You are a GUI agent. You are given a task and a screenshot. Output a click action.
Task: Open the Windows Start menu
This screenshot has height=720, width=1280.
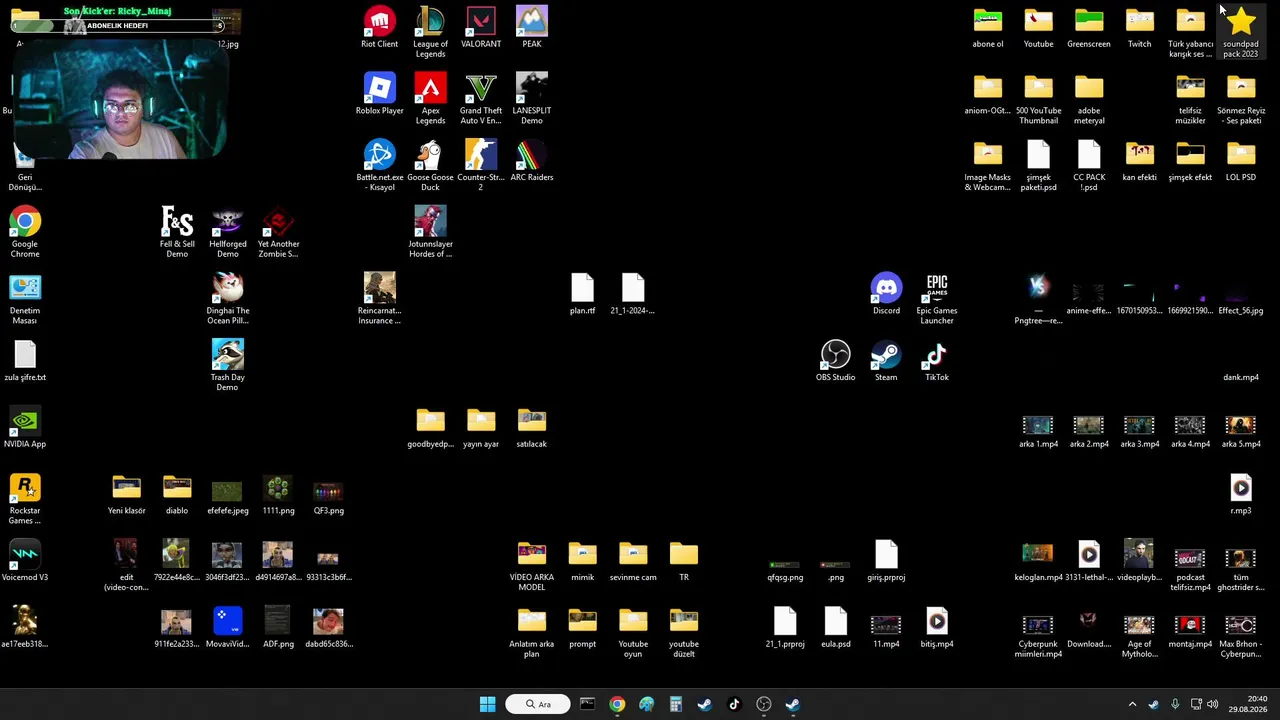pyautogui.click(x=487, y=704)
